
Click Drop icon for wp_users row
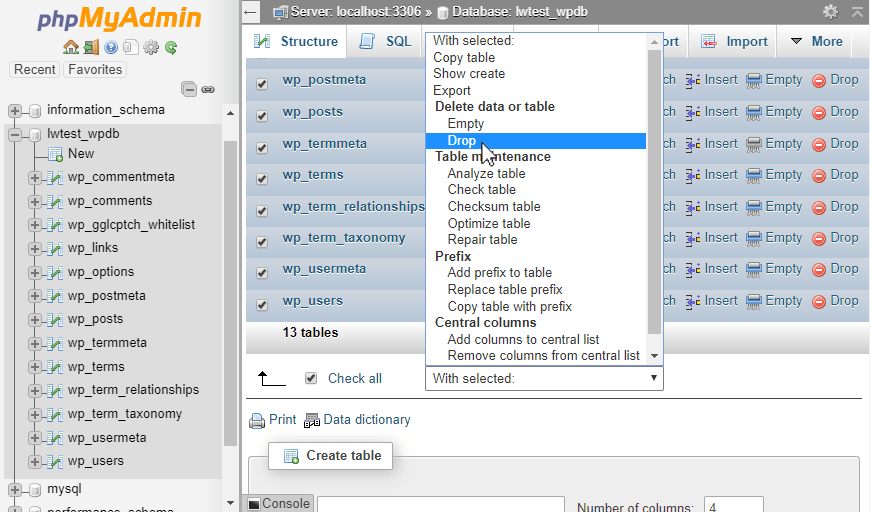click(819, 302)
